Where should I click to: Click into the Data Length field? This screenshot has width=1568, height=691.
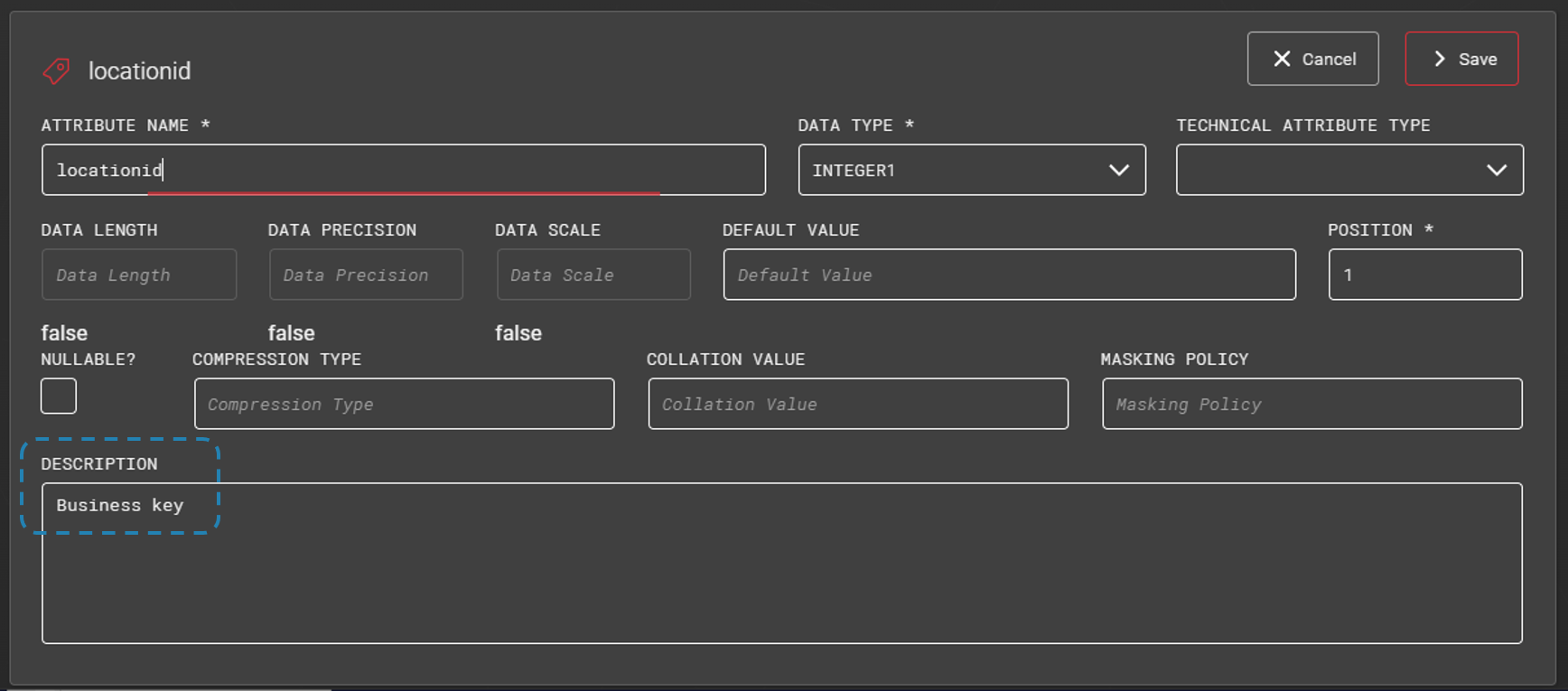point(139,275)
